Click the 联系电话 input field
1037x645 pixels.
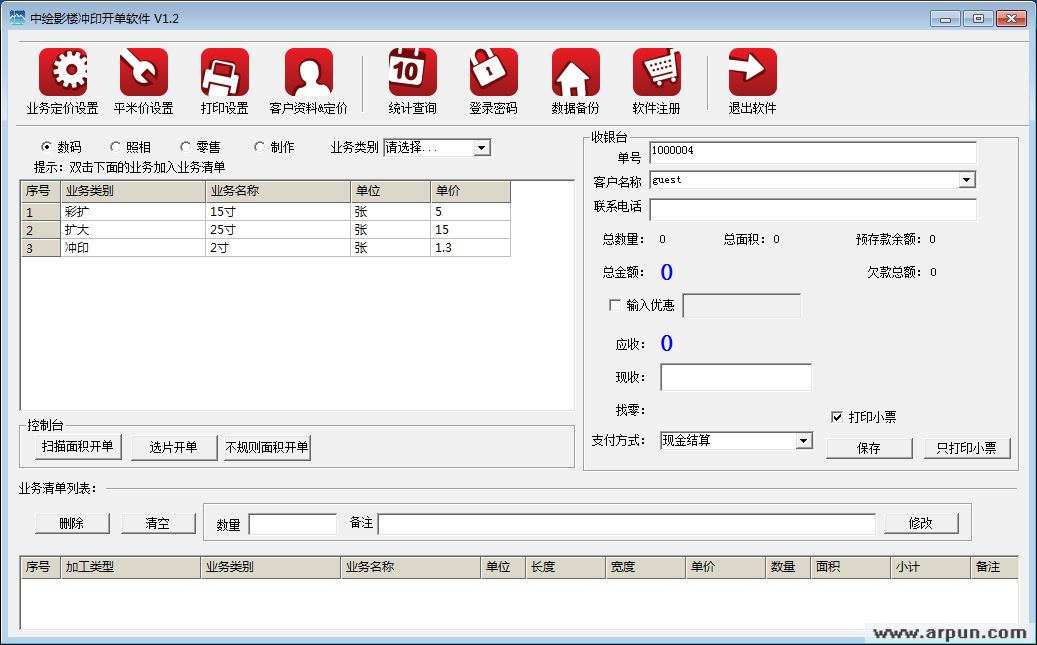[812, 210]
